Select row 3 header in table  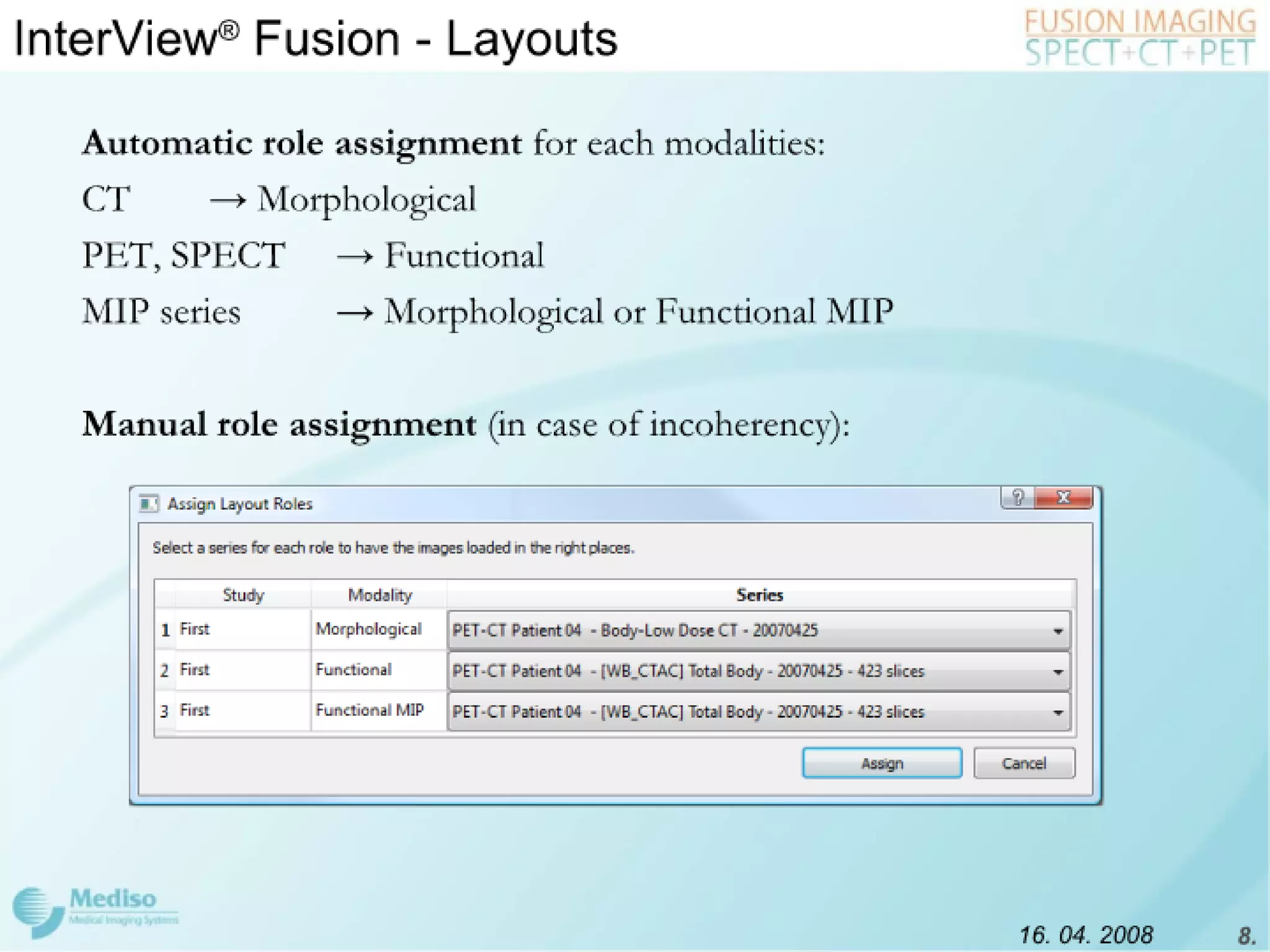coord(165,711)
